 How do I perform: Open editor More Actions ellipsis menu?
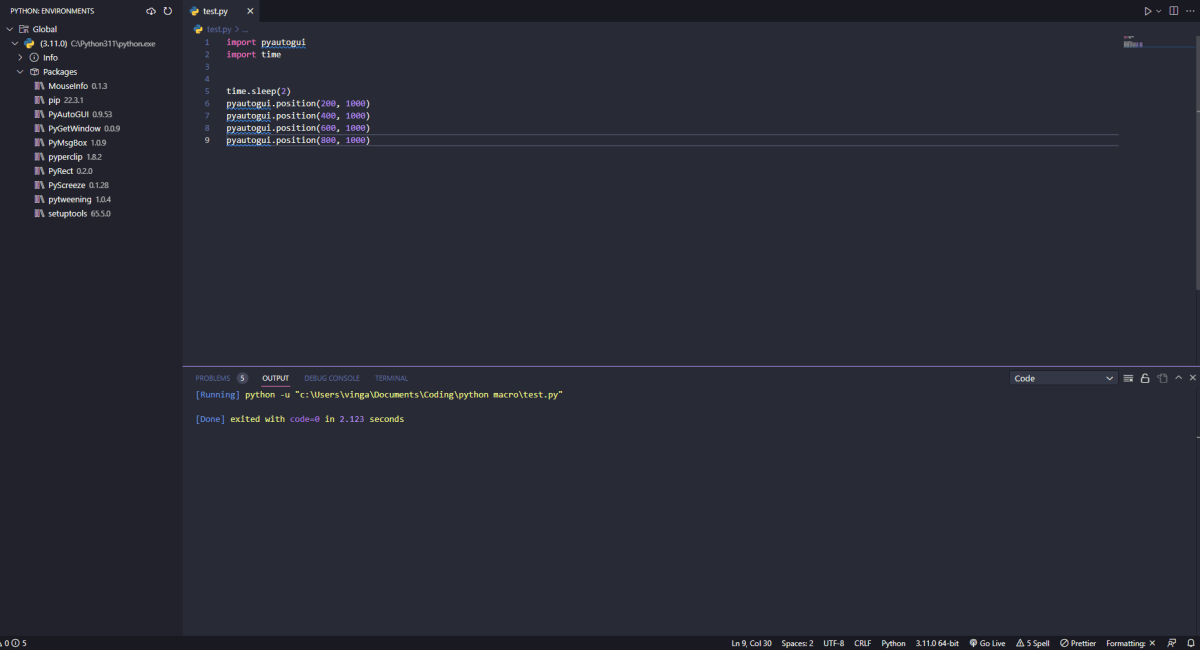tap(1189, 11)
